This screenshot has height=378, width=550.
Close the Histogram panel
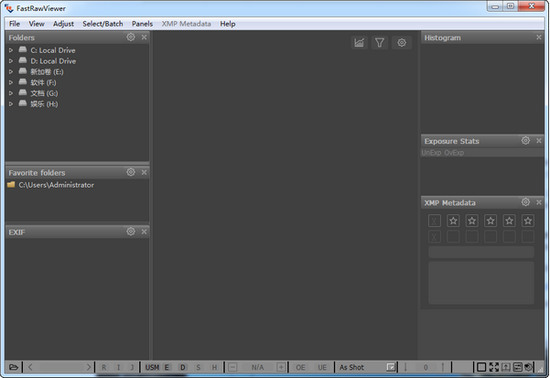(539, 37)
